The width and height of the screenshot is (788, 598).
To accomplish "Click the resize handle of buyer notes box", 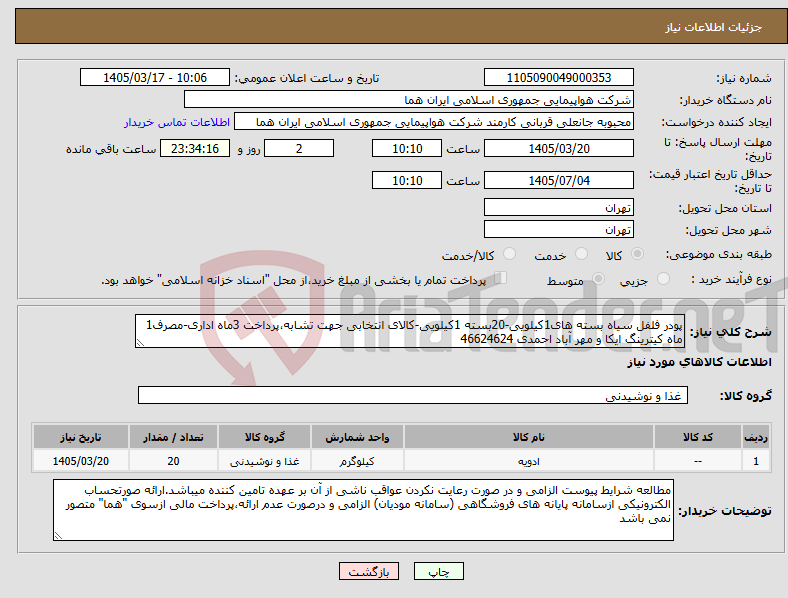I will [58, 536].
